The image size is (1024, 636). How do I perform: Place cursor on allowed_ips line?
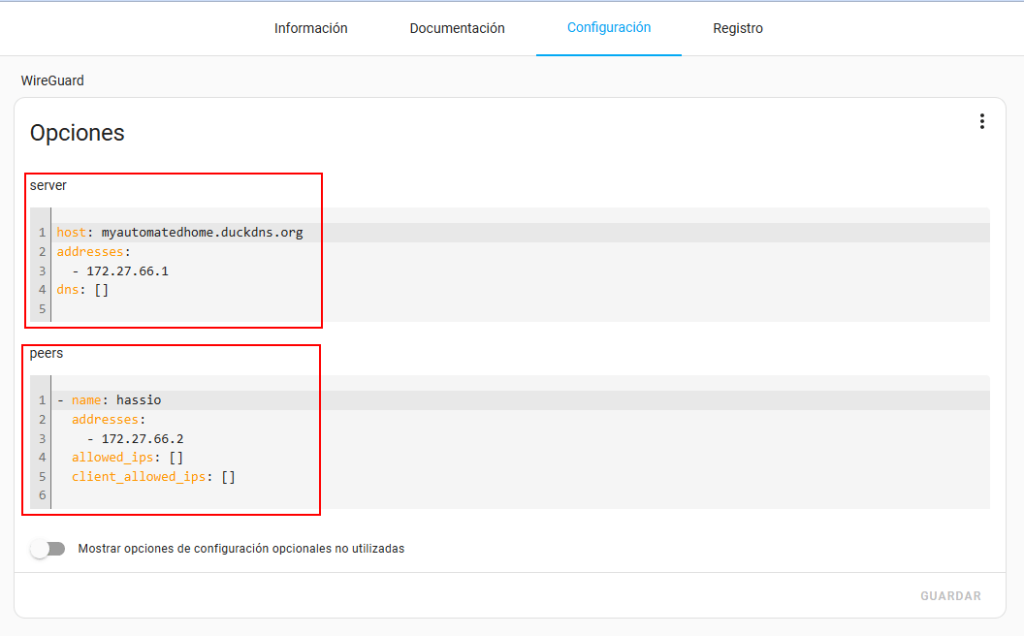point(127,458)
